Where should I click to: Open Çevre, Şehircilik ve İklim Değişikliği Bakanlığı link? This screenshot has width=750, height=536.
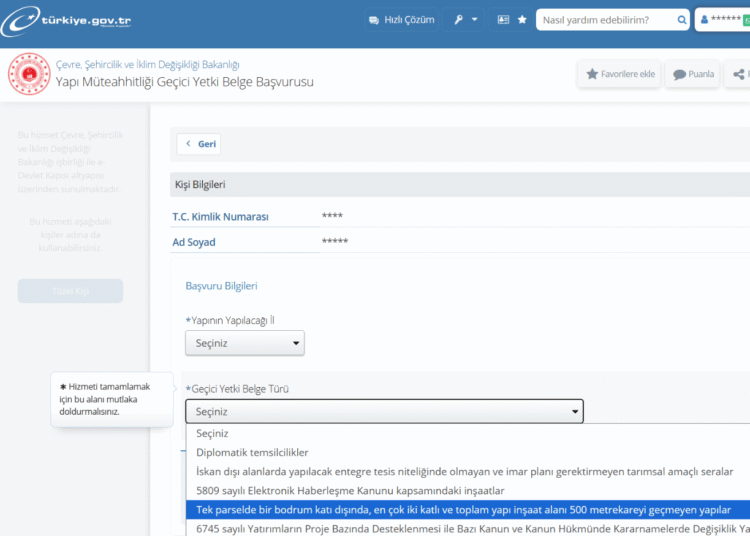pyautogui.click(x=147, y=64)
